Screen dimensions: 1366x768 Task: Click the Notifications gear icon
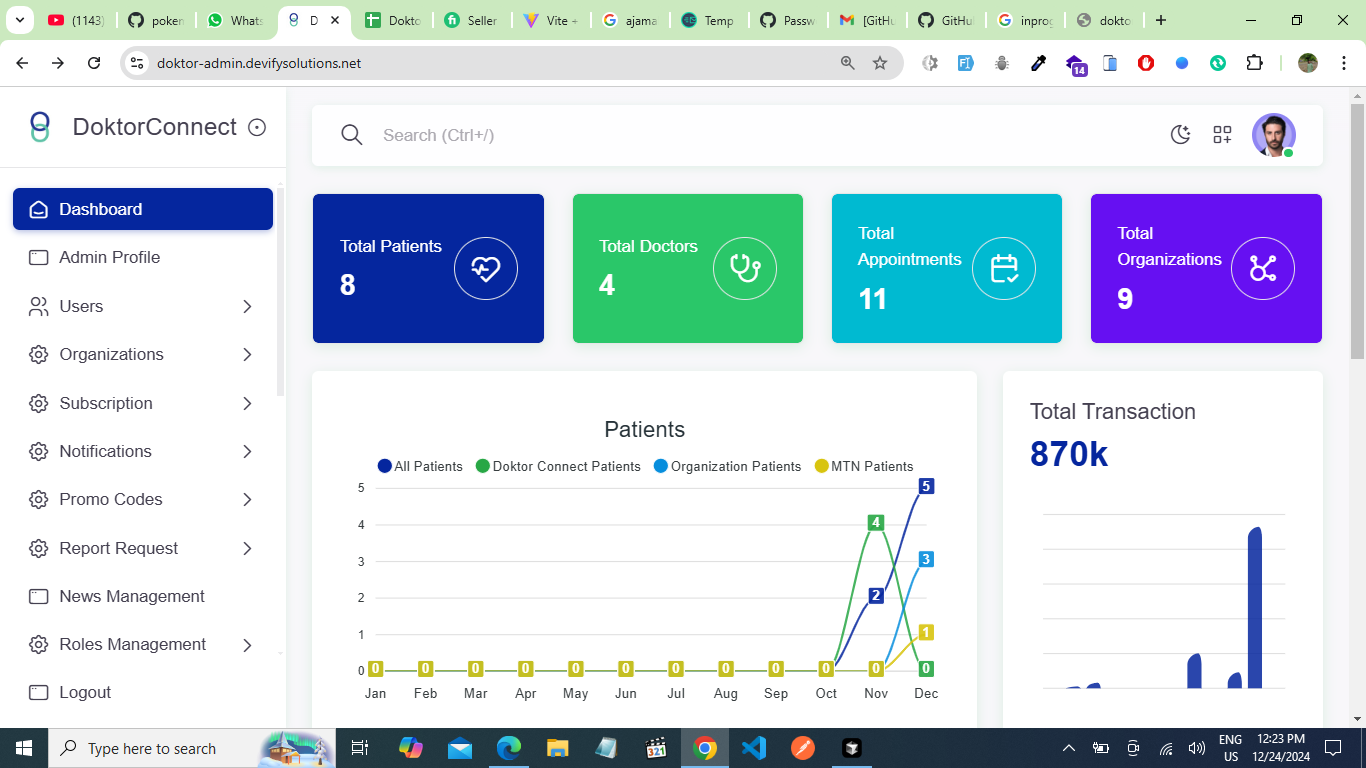click(x=39, y=451)
